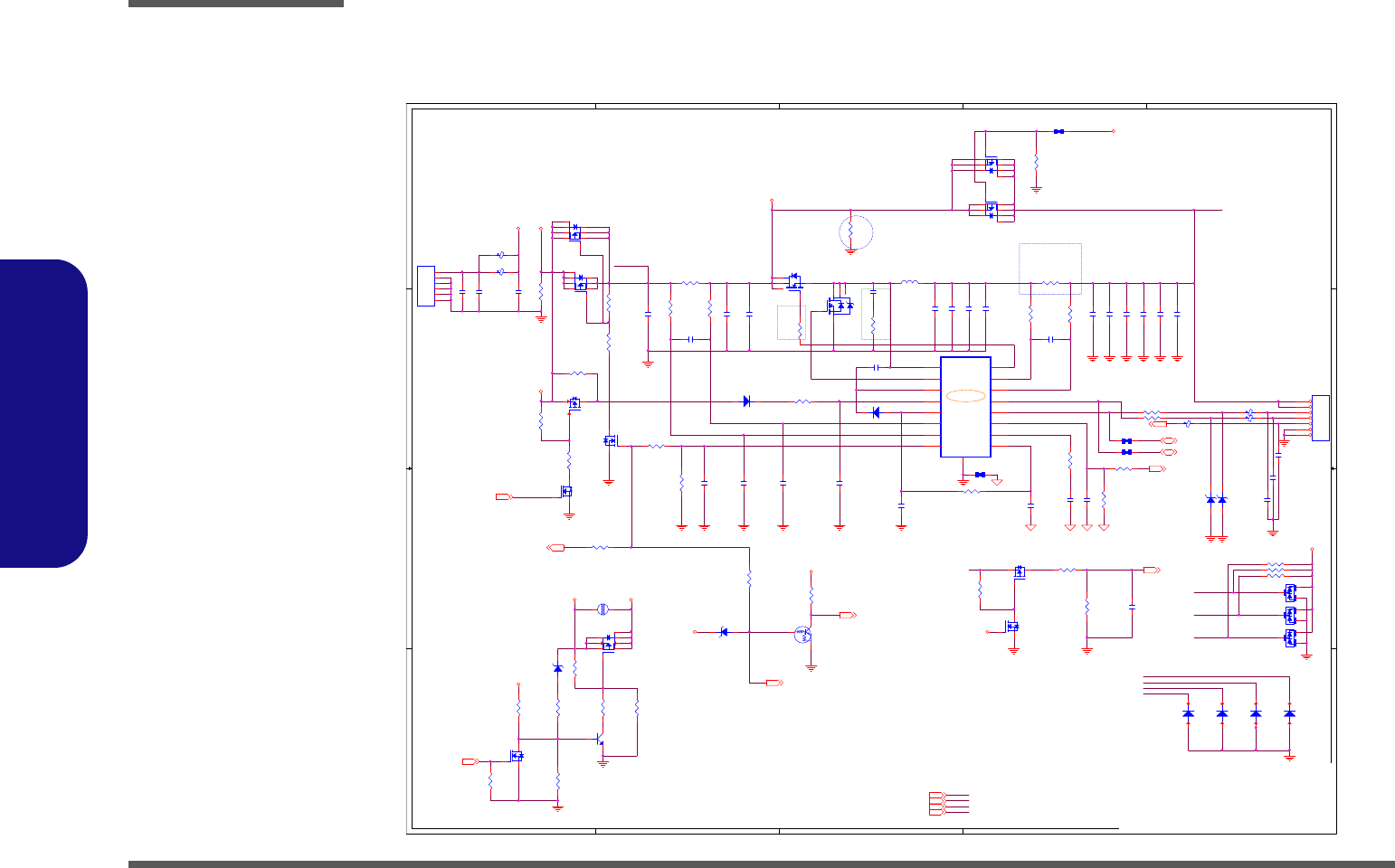Select the bipolar transistor in the bottom-left circuit

(600, 740)
